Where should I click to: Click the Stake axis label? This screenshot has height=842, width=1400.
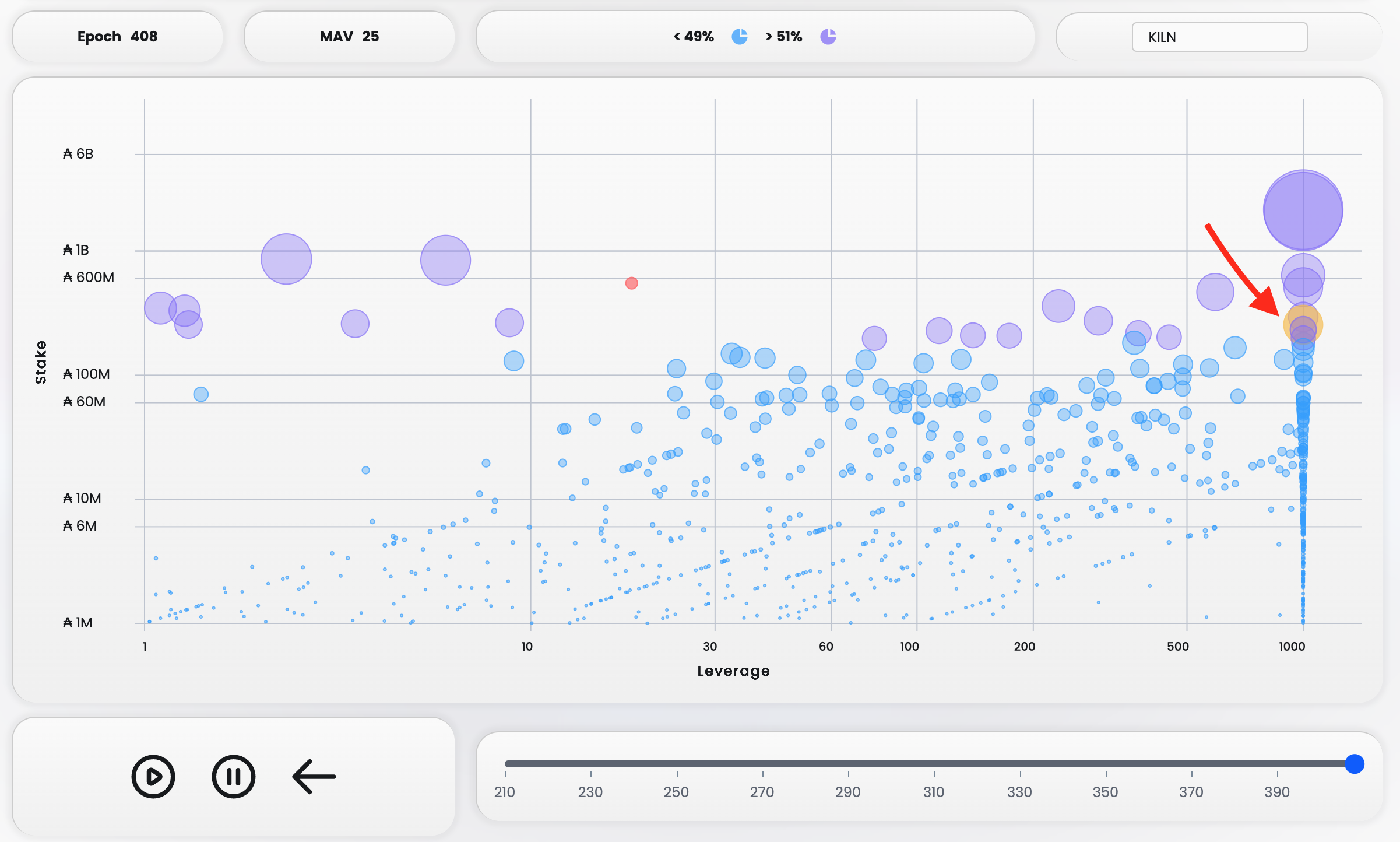[41, 362]
